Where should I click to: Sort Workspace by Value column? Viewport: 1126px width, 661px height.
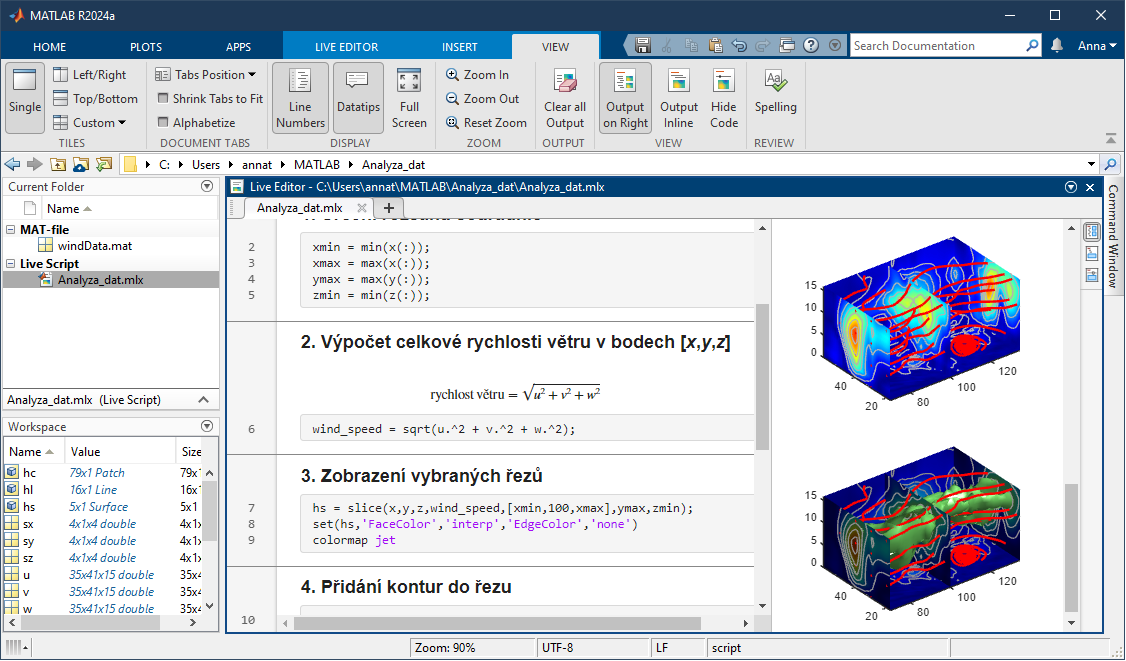120,451
